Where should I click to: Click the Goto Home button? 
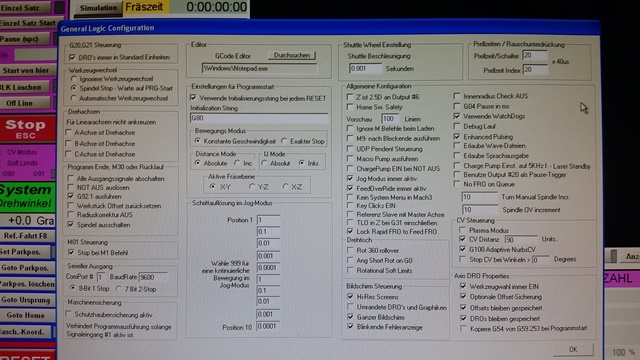pyautogui.click(x=25, y=315)
